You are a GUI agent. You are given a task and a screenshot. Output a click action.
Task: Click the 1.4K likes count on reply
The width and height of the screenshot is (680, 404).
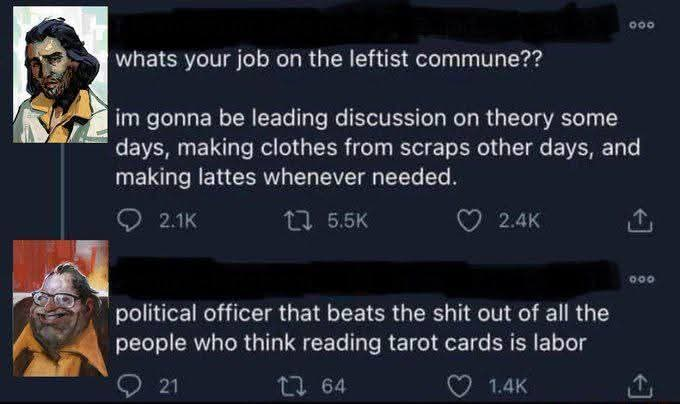pyautogui.click(x=508, y=386)
